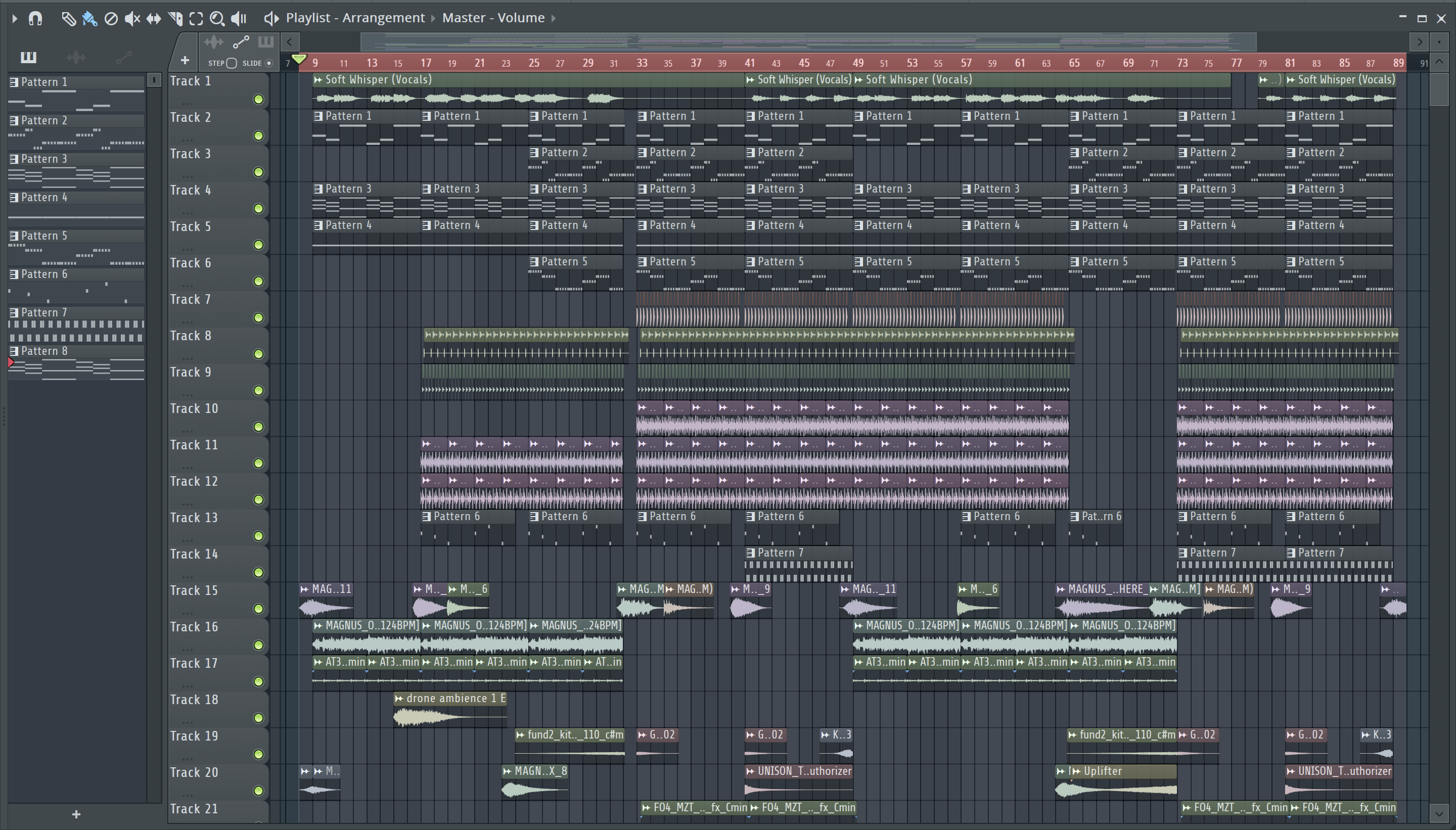Click the Track 20 header

point(218,781)
